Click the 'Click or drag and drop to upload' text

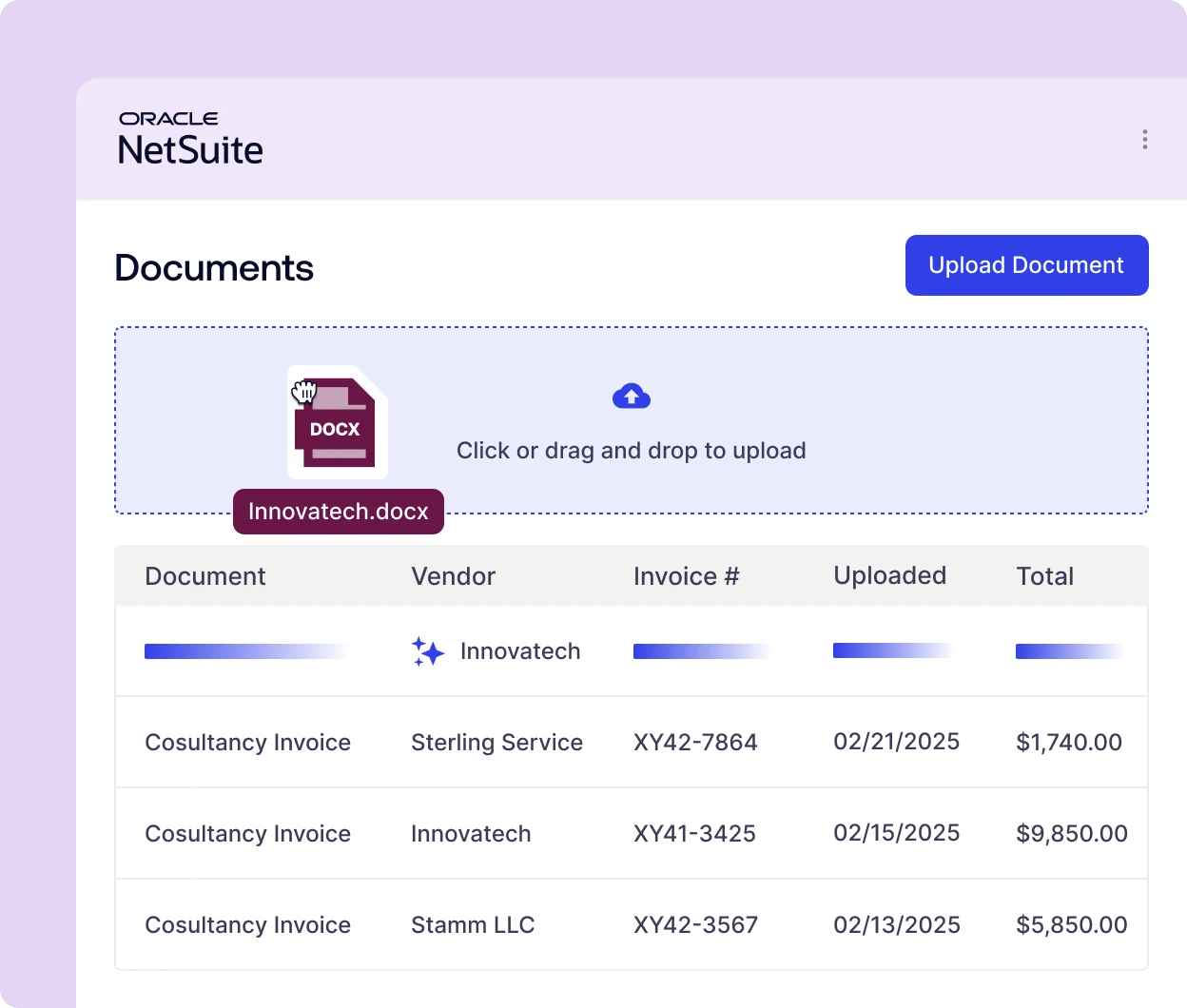[x=631, y=451]
